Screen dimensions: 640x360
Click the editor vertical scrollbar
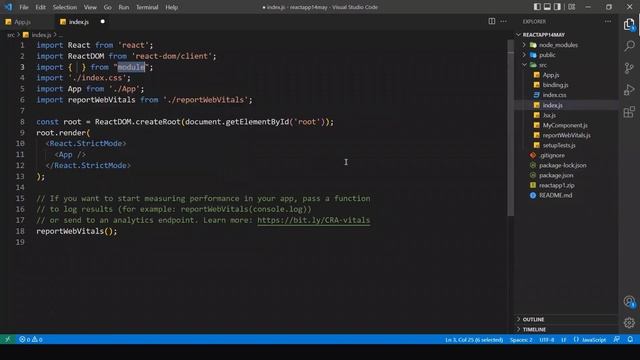coord(511,128)
